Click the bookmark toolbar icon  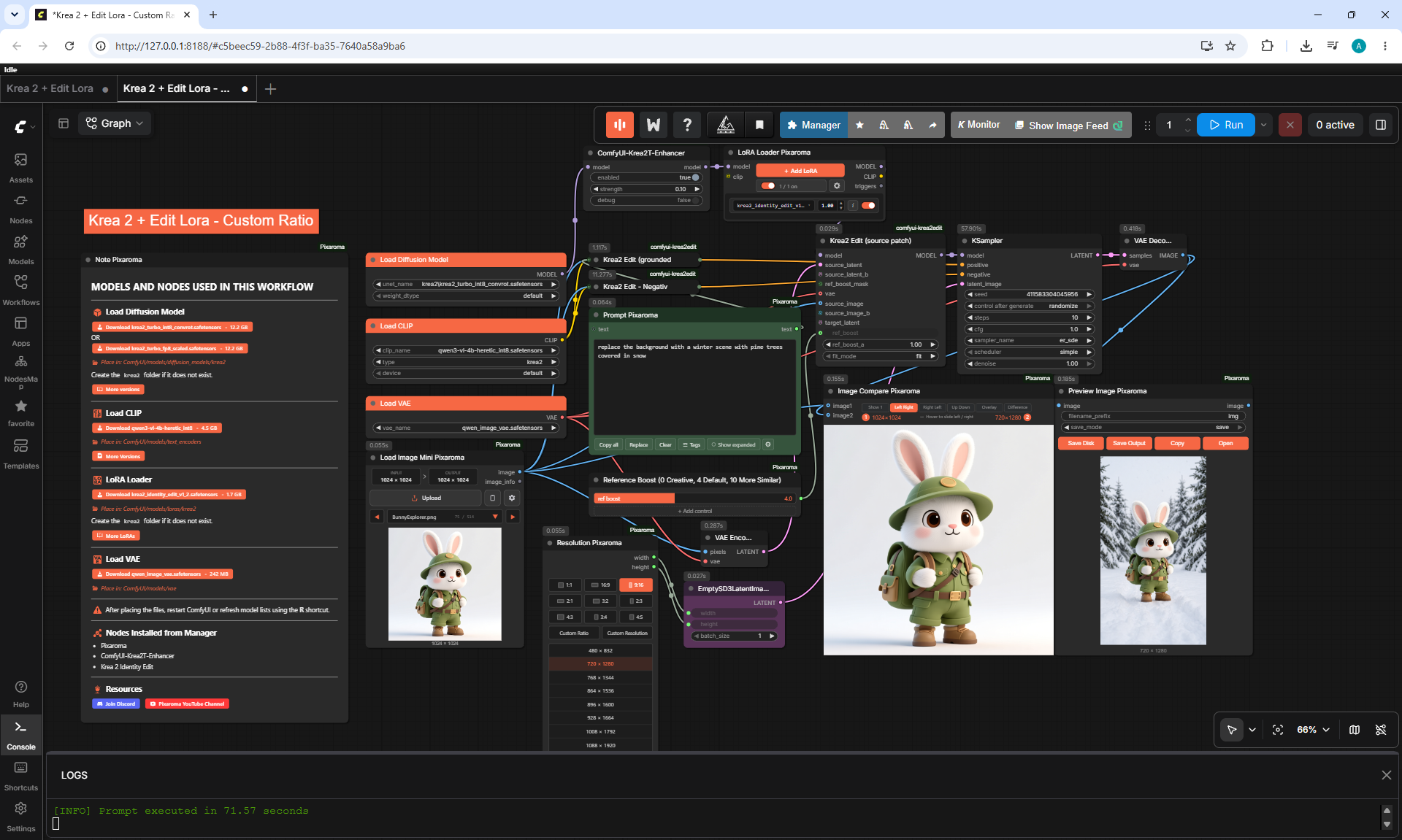(x=759, y=125)
